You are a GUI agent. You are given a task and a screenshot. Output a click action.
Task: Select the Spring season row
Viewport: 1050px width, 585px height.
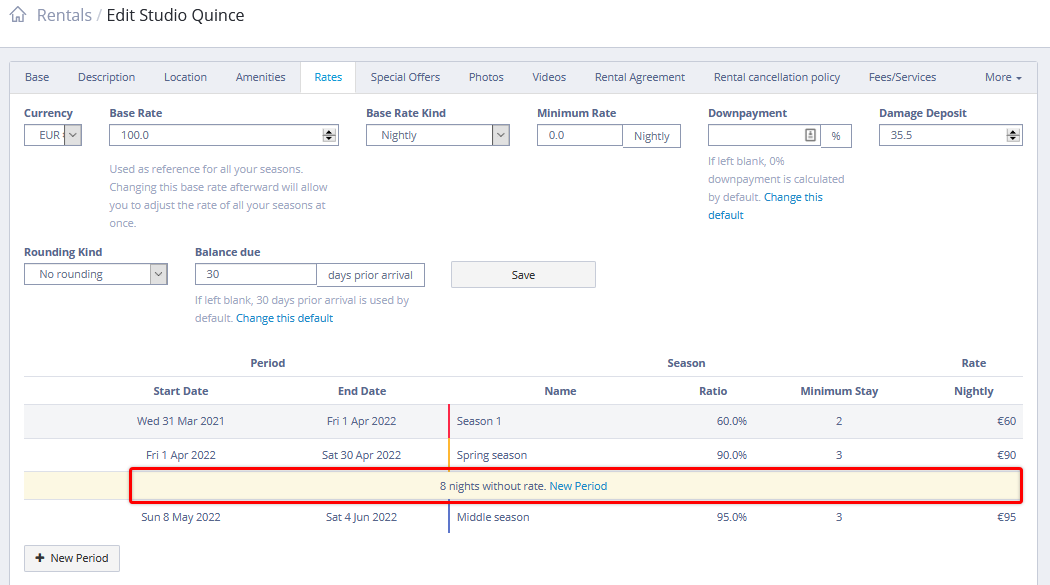click(492, 455)
